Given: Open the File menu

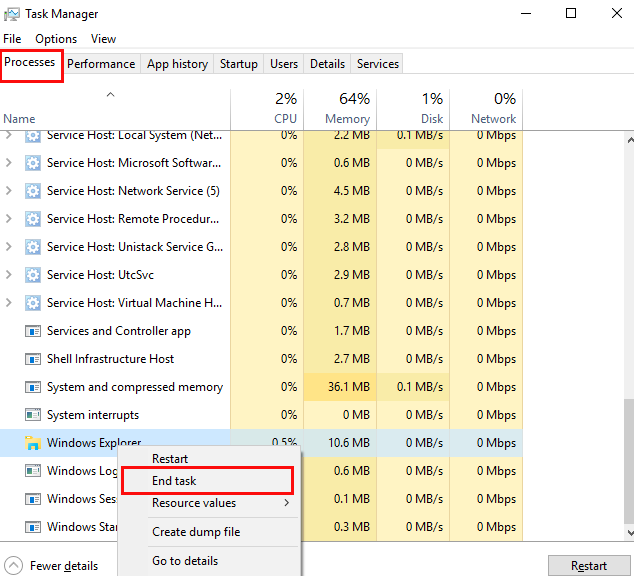Looking at the screenshot, I should (x=12, y=39).
